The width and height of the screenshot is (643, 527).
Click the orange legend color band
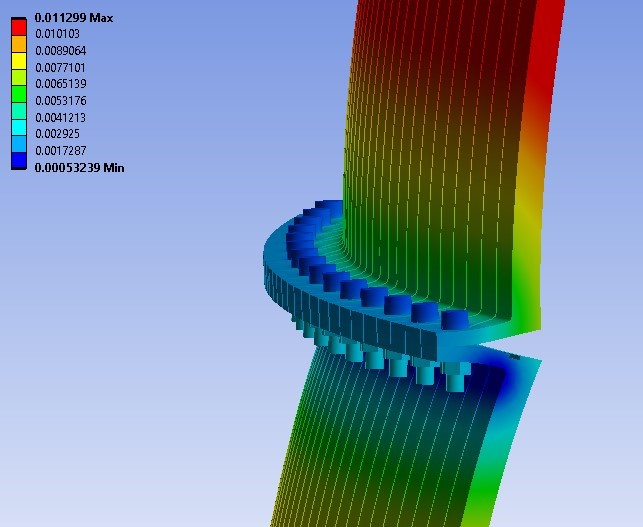point(19,43)
